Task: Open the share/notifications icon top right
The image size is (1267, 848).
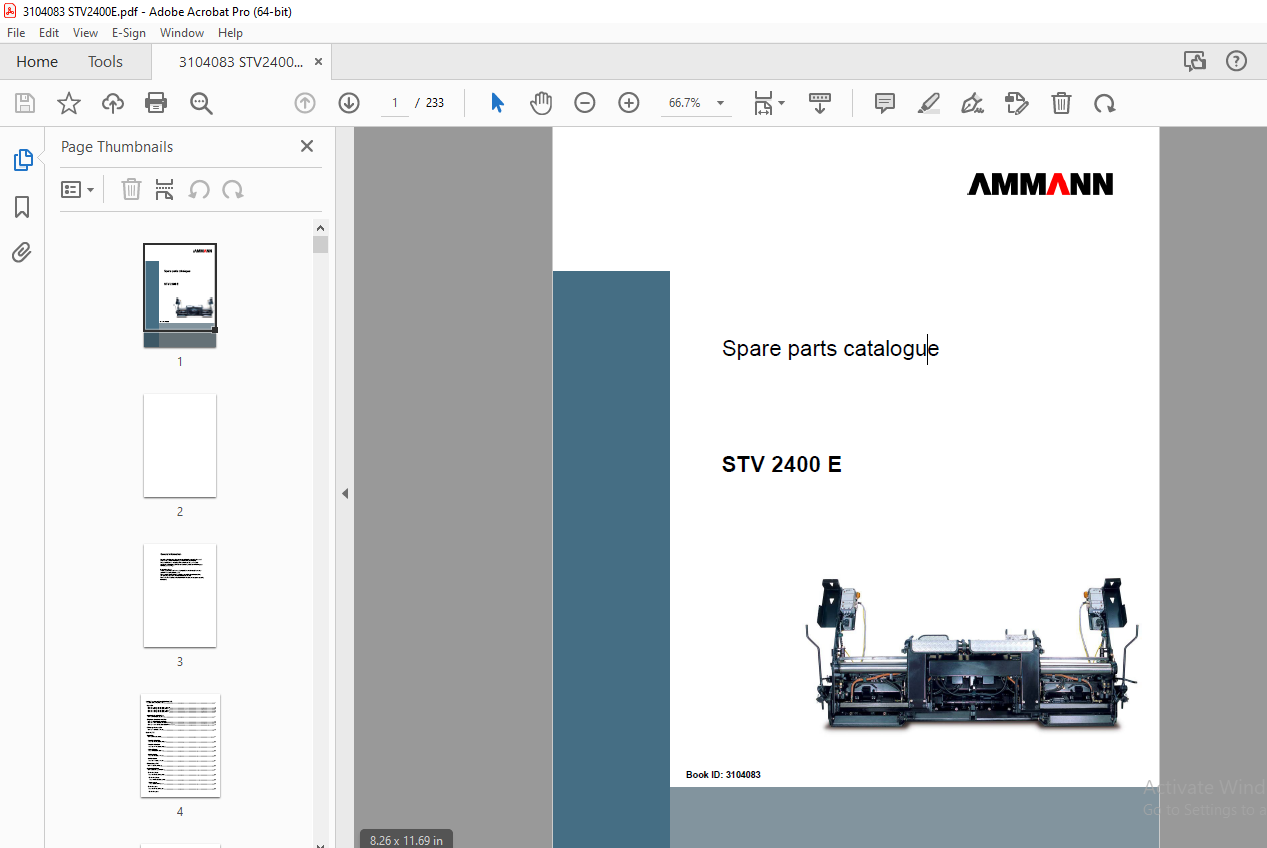Action: [x=1195, y=61]
